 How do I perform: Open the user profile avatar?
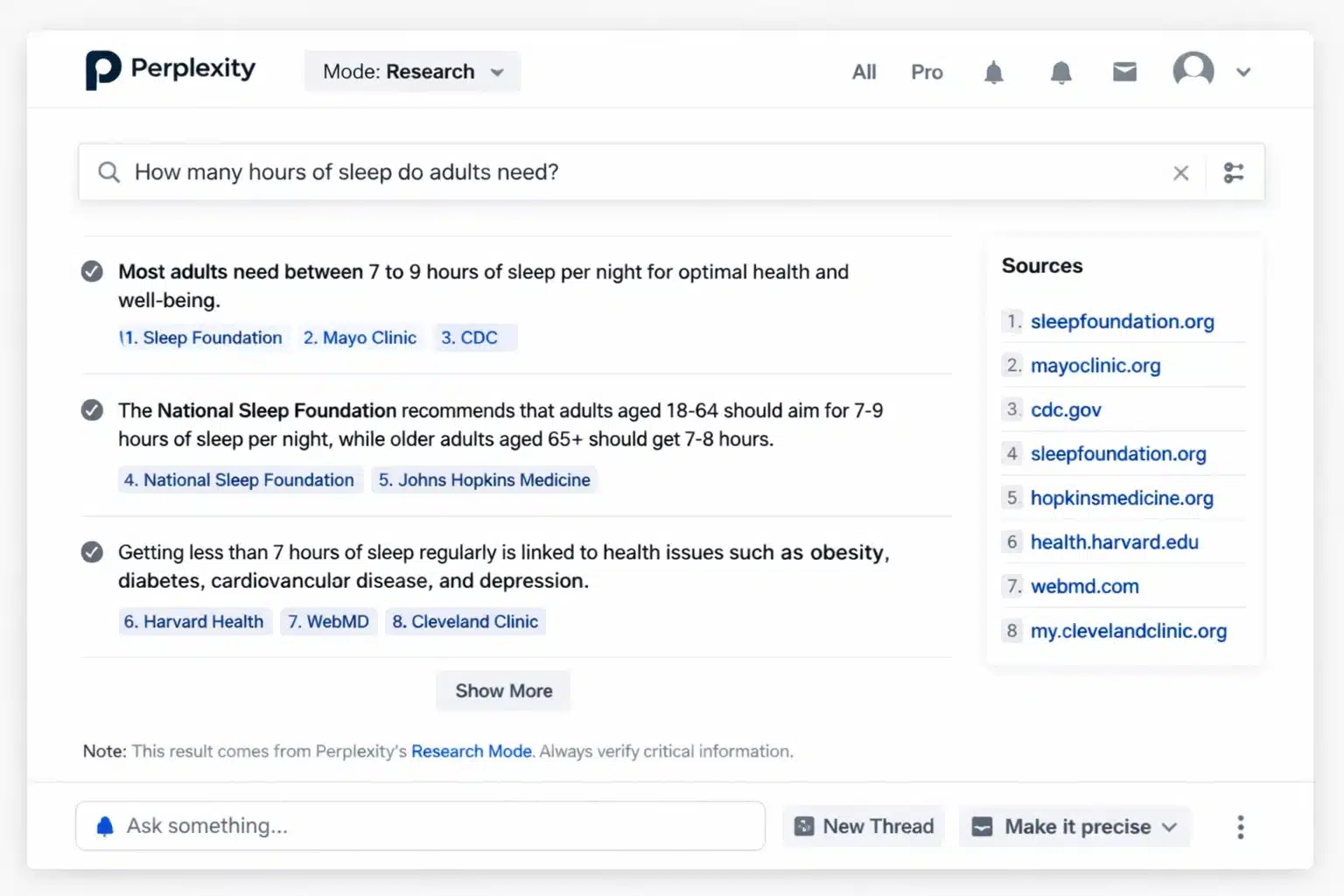[x=1193, y=70]
